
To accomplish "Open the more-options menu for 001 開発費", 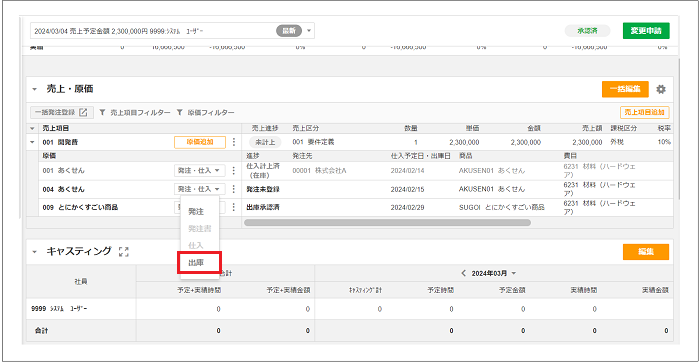I will click(233, 142).
